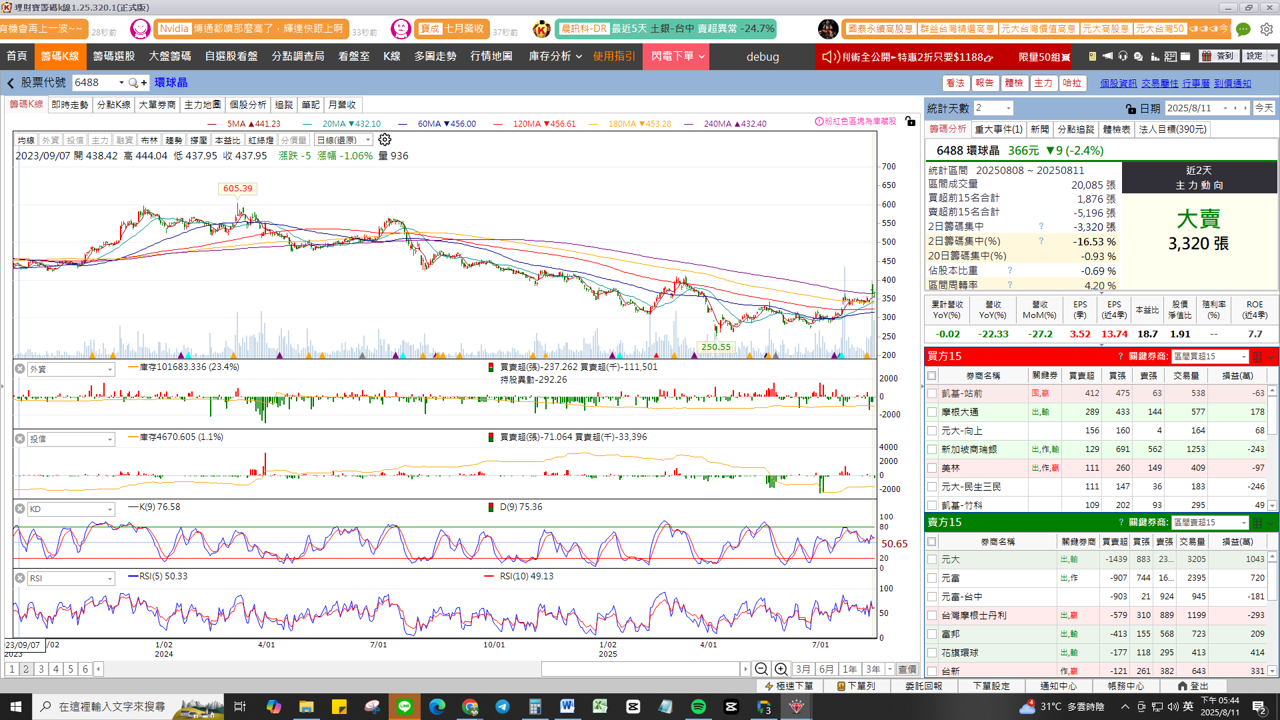Open the 外資 indicator selector dropdown
Image resolution: width=1280 pixels, height=720 pixels.
71,369
